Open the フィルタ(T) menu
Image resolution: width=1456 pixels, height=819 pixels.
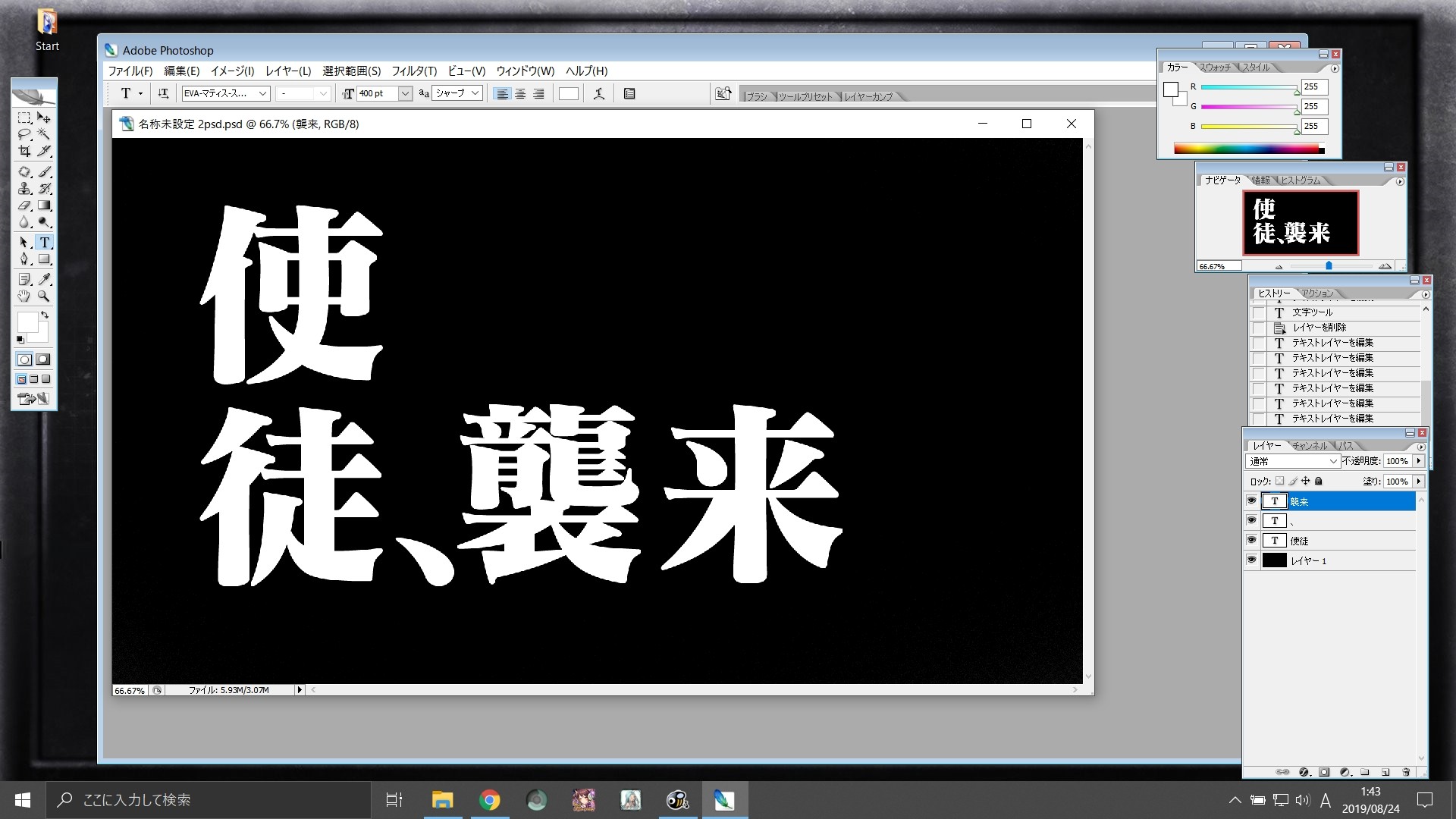coord(414,71)
